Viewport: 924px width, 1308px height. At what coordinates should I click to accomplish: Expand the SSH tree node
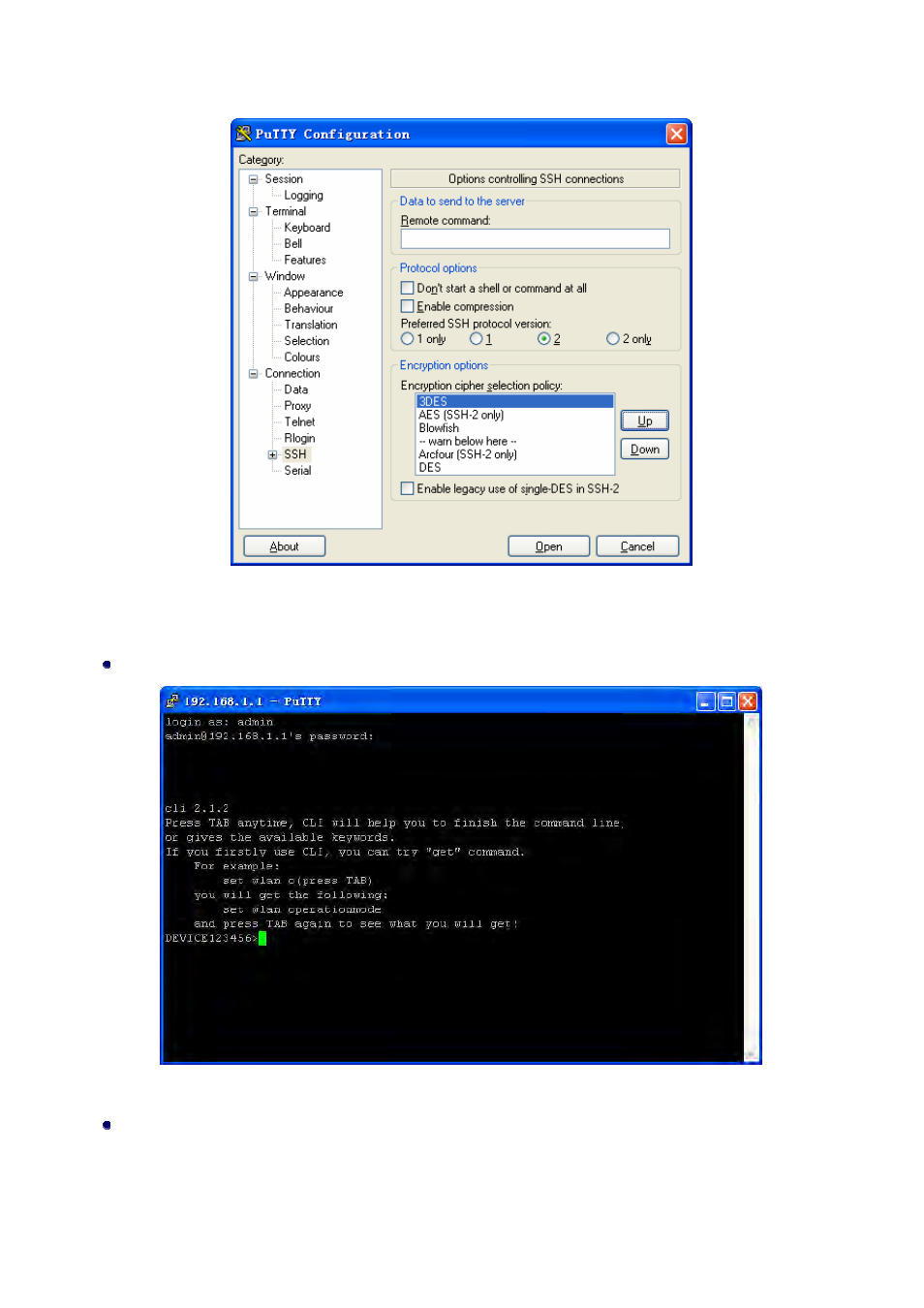(273, 454)
